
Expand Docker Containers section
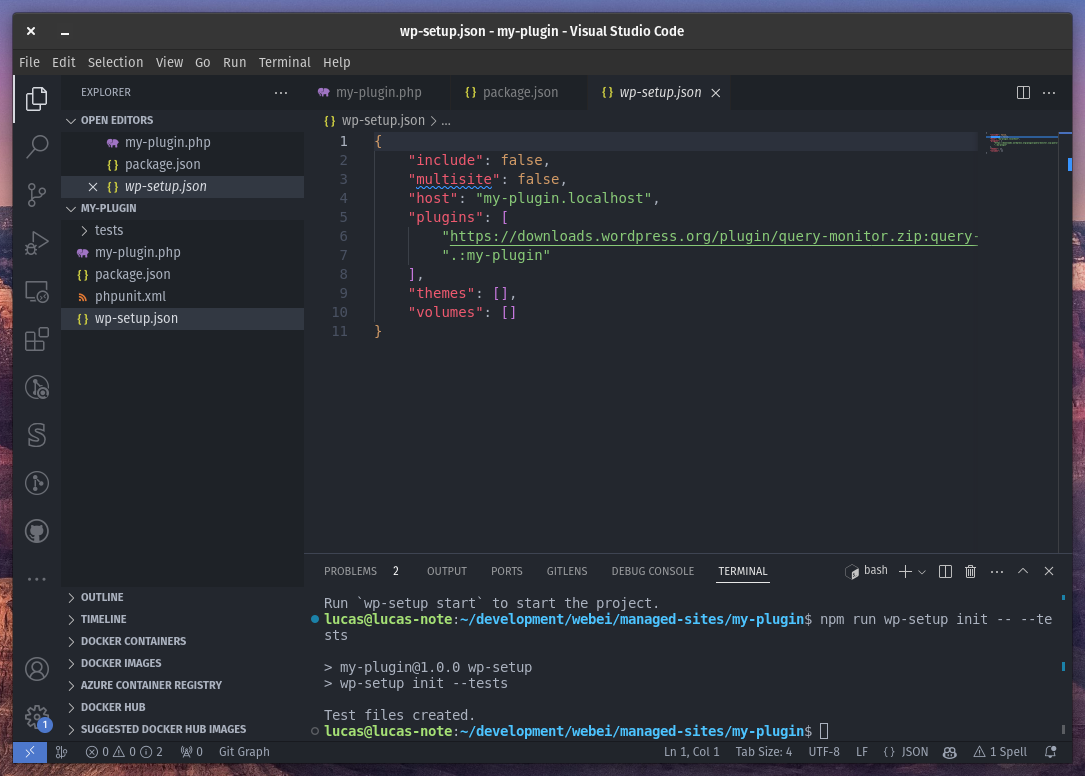pyautogui.click(x=183, y=641)
